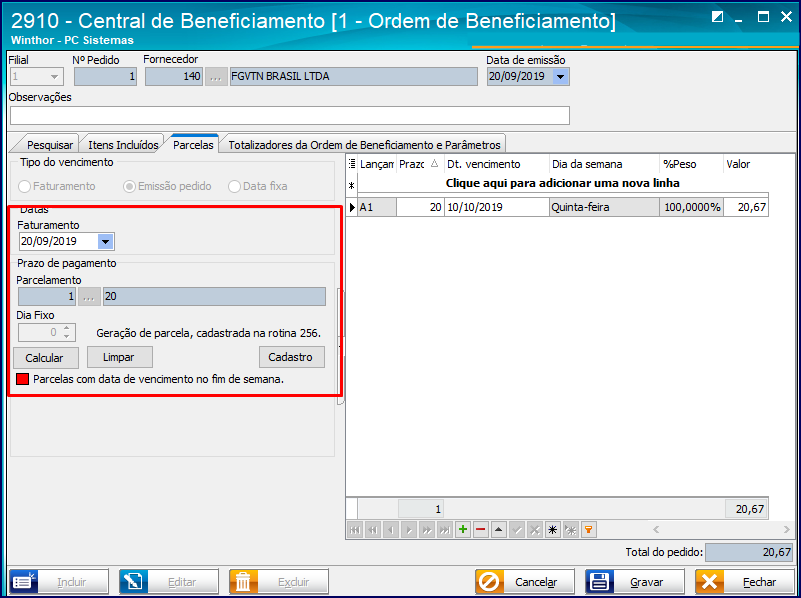Select the Parcelas tab
The height and width of the screenshot is (598, 801).
click(x=193, y=145)
